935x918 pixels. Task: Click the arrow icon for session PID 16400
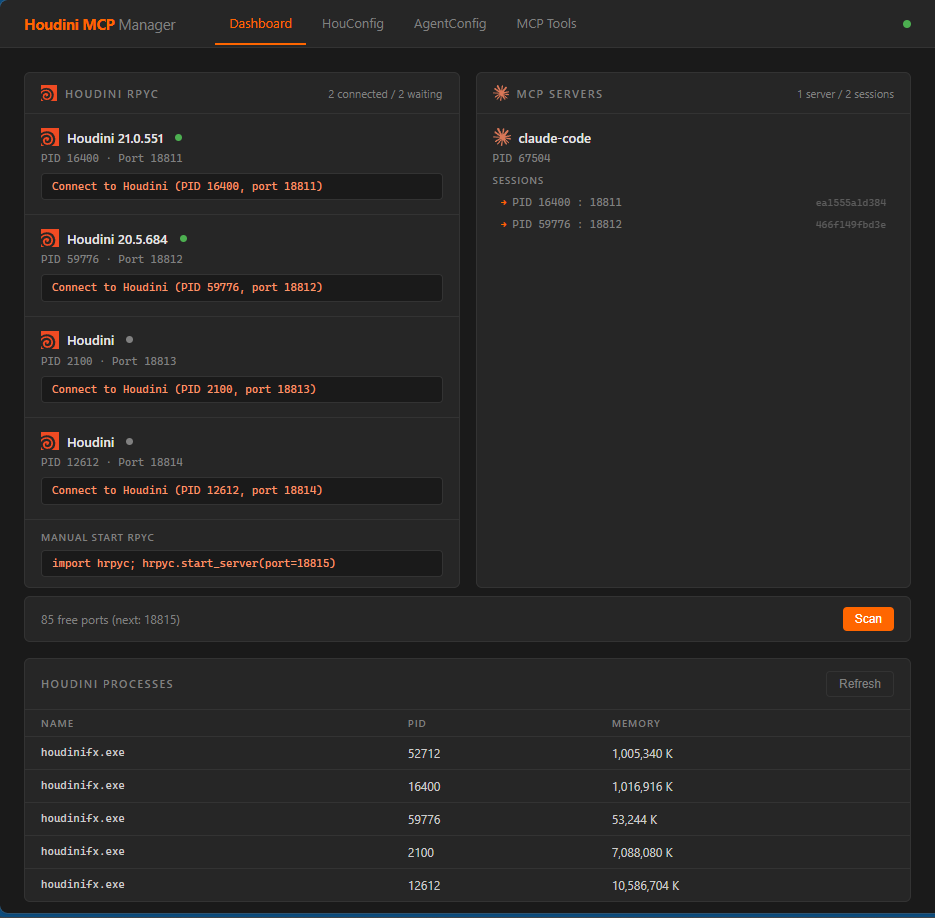coord(504,202)
